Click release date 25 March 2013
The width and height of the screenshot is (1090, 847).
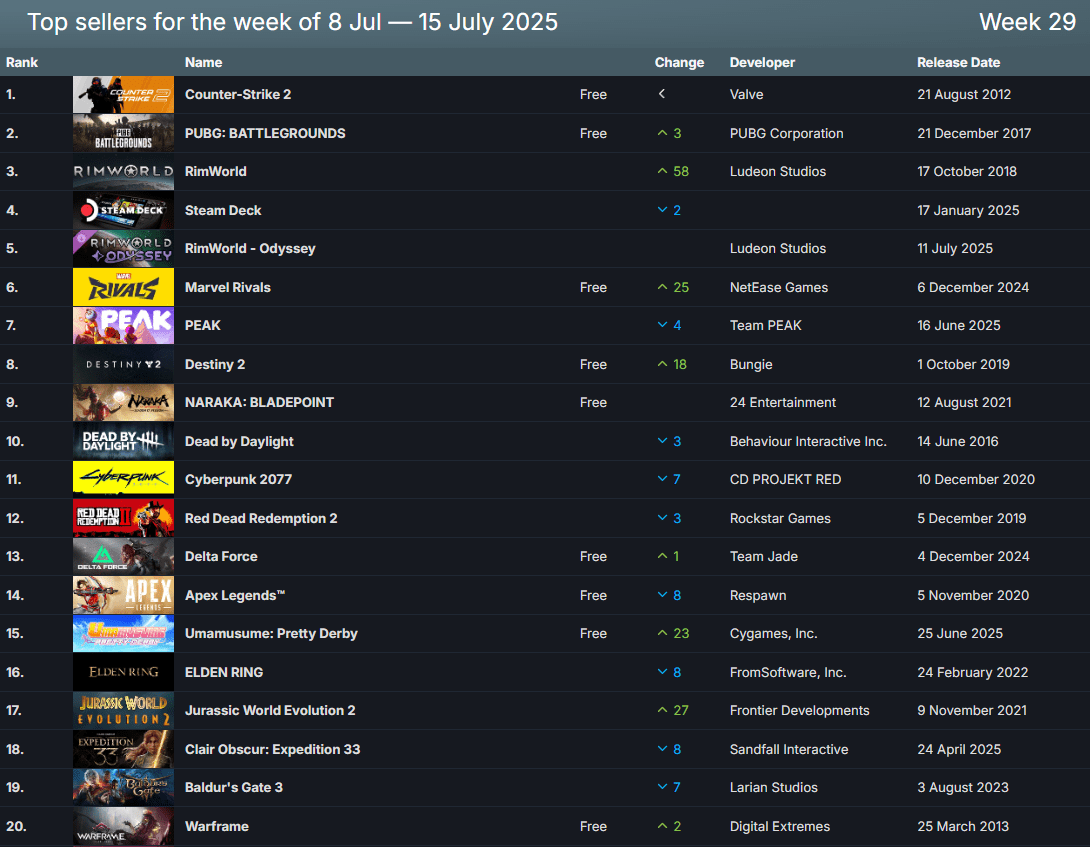click(962, 827)
